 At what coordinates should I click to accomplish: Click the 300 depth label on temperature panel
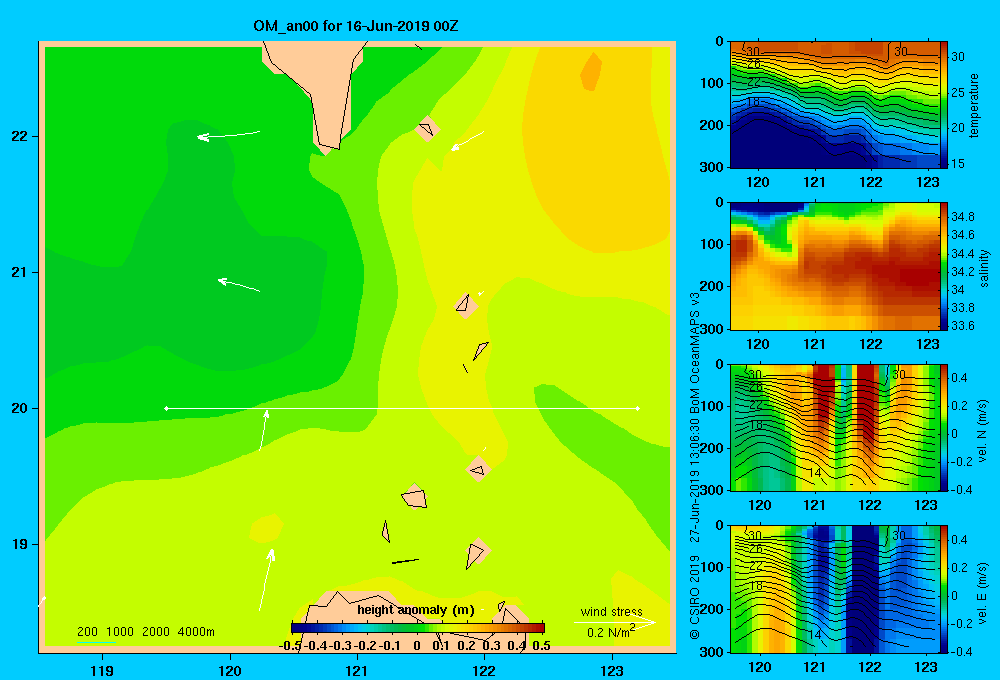pos(712,167)
